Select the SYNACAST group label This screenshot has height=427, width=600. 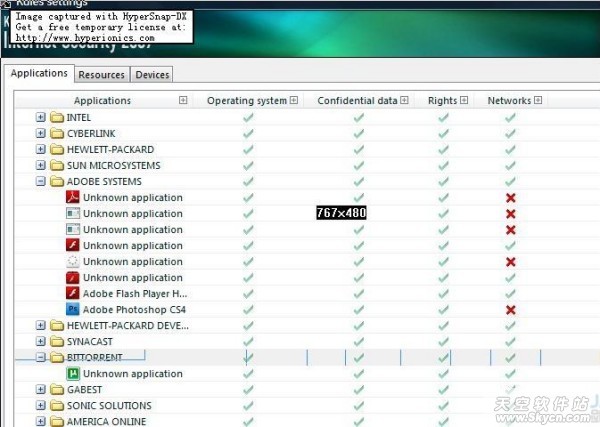click(x=90, y=341)
